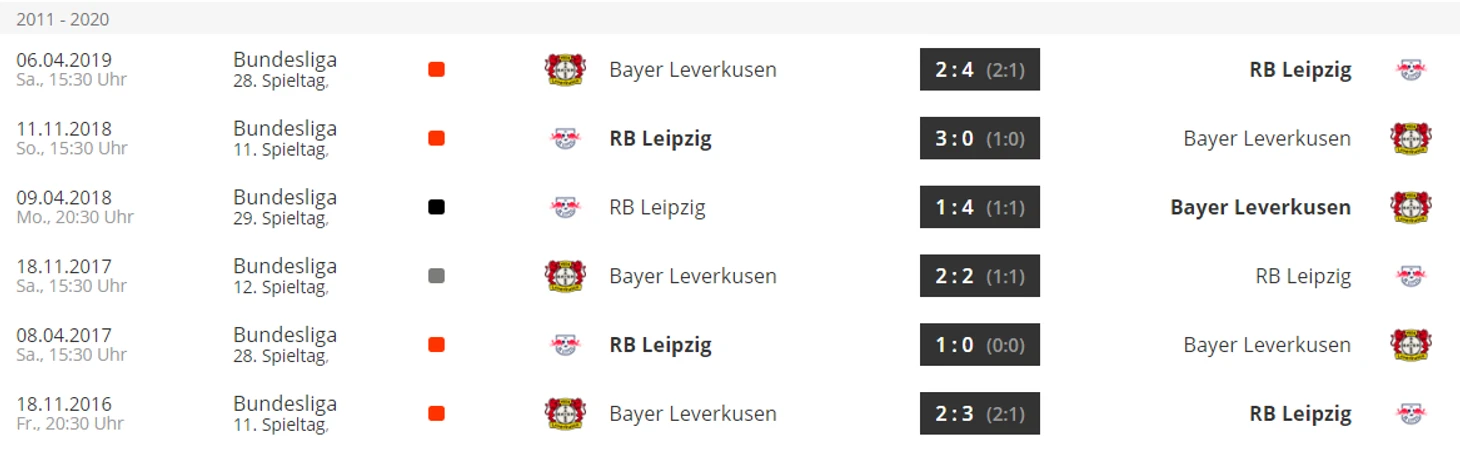
Task: Click the gray draw marker on 18.11.2017 row
Action: coord(436,276)
